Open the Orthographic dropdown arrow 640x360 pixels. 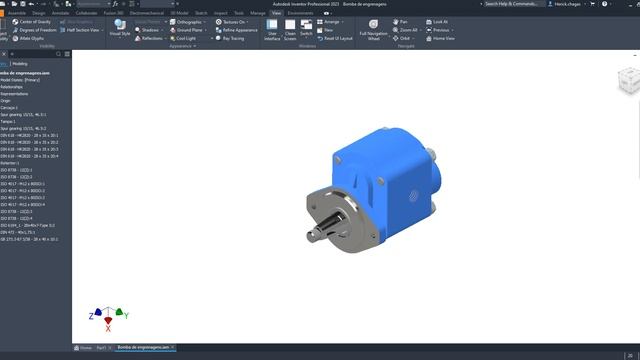tap(204, 22)
